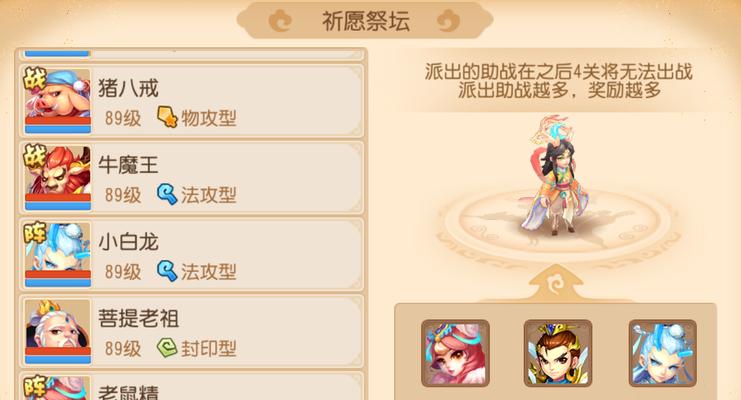Select 菩提老祖 hero portrait
741x400 pixels.
58,331
